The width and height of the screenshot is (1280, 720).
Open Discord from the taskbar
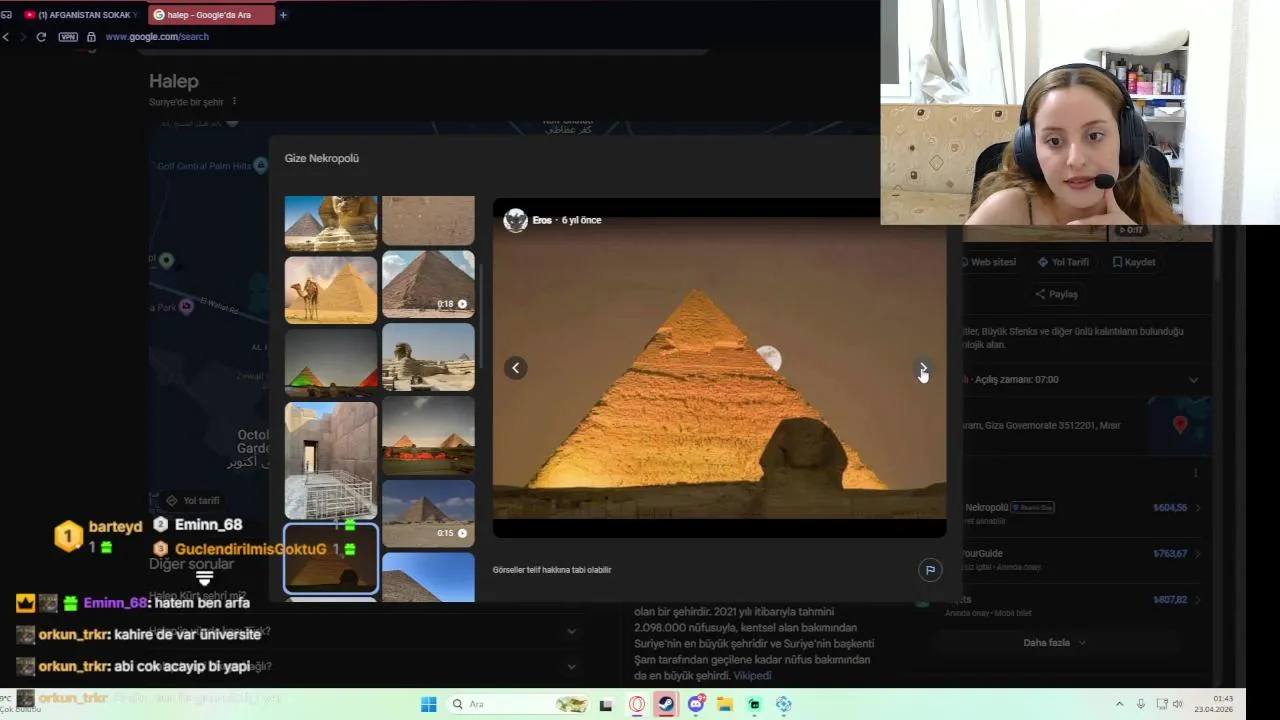[696, 704]
